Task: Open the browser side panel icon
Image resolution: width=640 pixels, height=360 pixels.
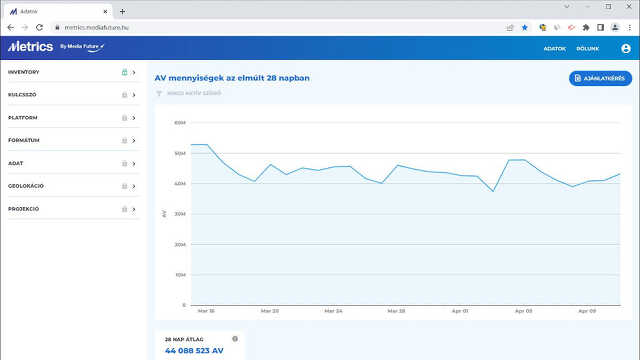Action: point(600,28)
